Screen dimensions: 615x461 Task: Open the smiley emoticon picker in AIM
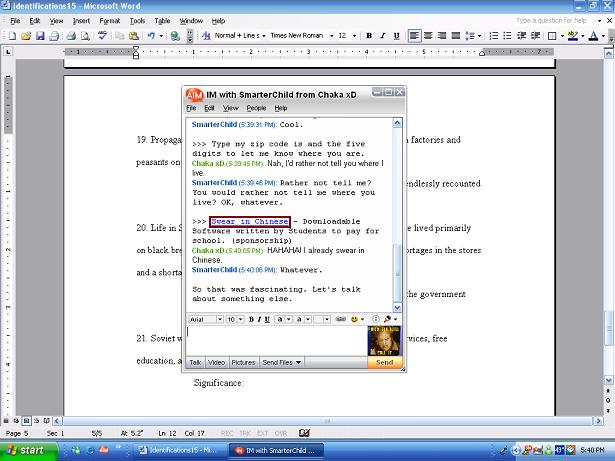click(354, 319)
